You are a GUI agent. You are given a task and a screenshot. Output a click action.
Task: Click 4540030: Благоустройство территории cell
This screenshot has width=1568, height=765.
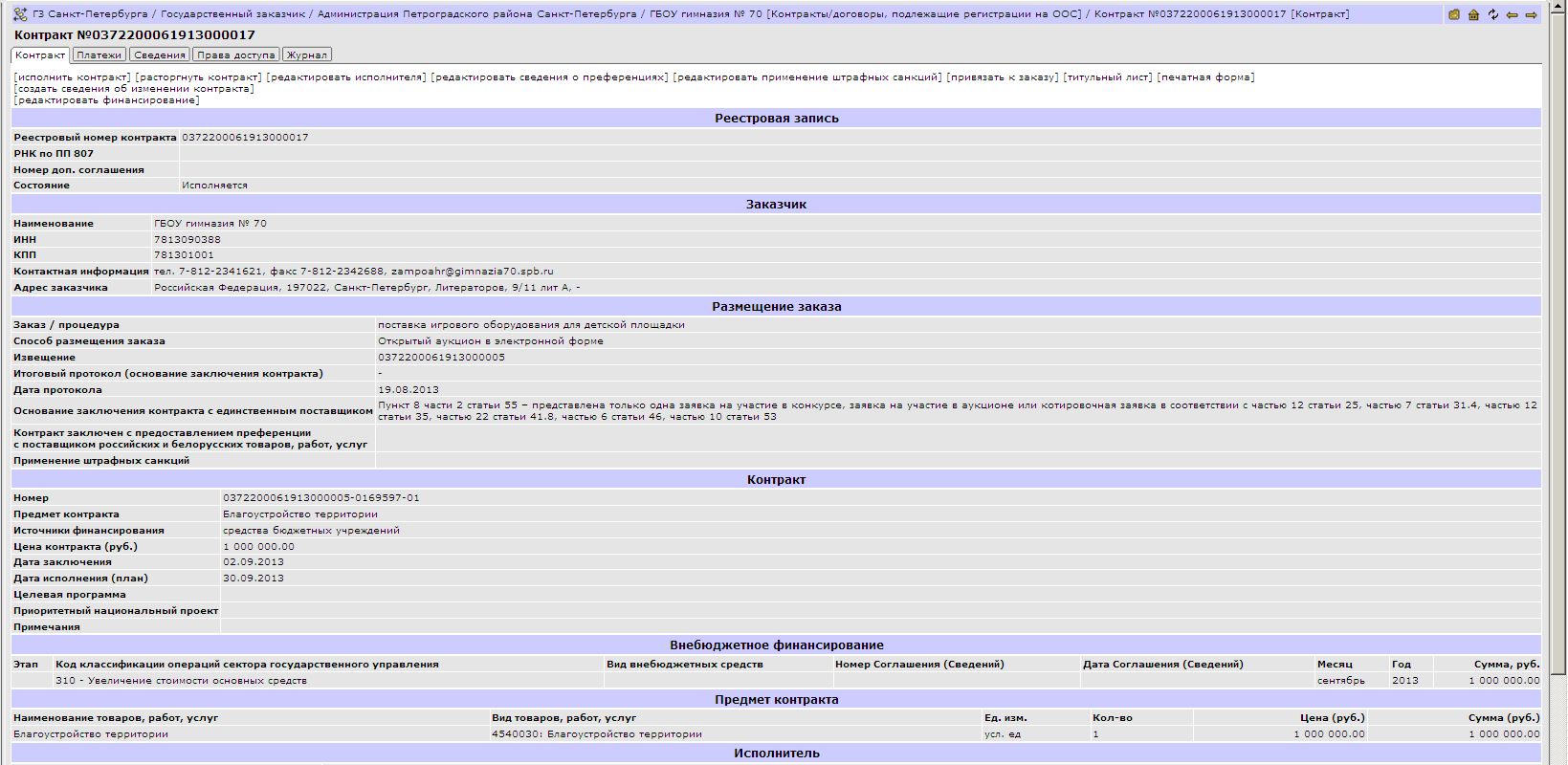click(596, 734)
